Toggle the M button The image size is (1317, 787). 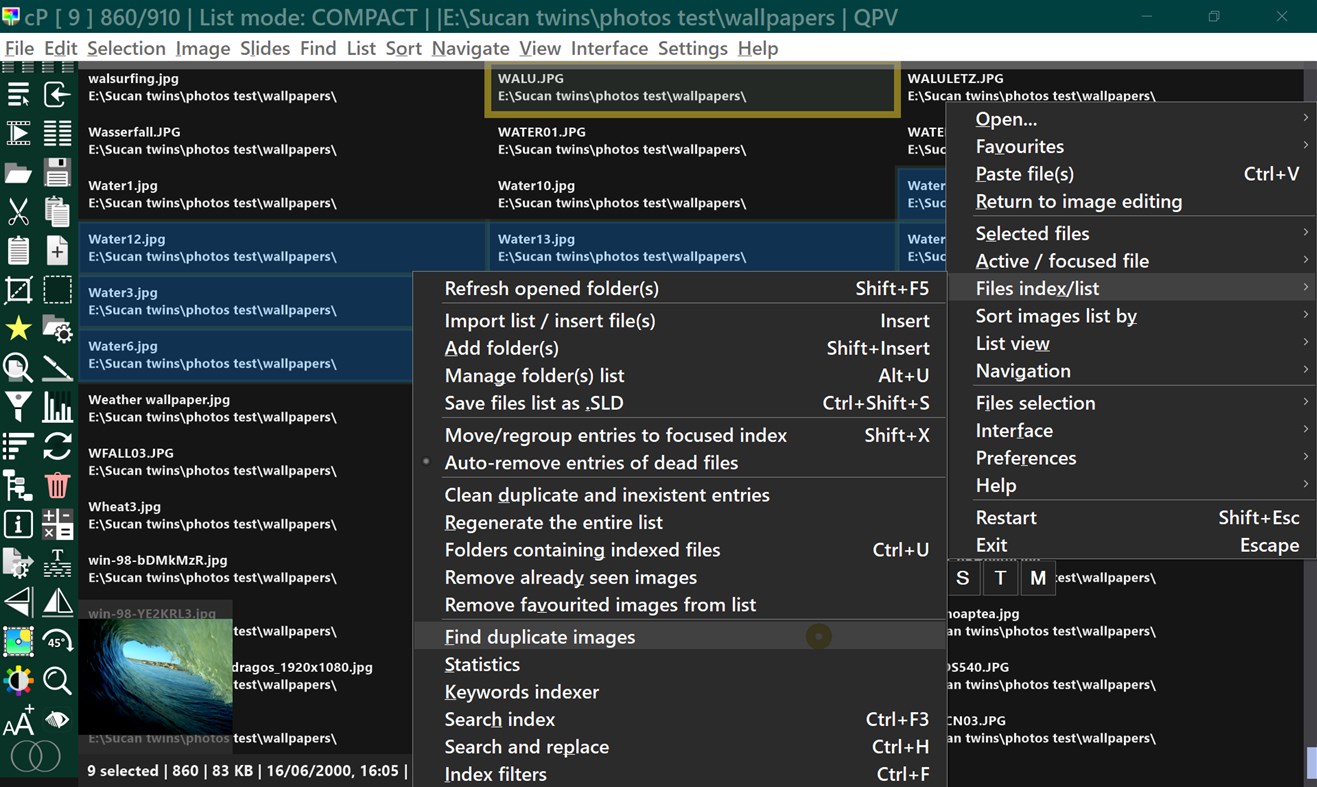click(x=1038, y=578)
